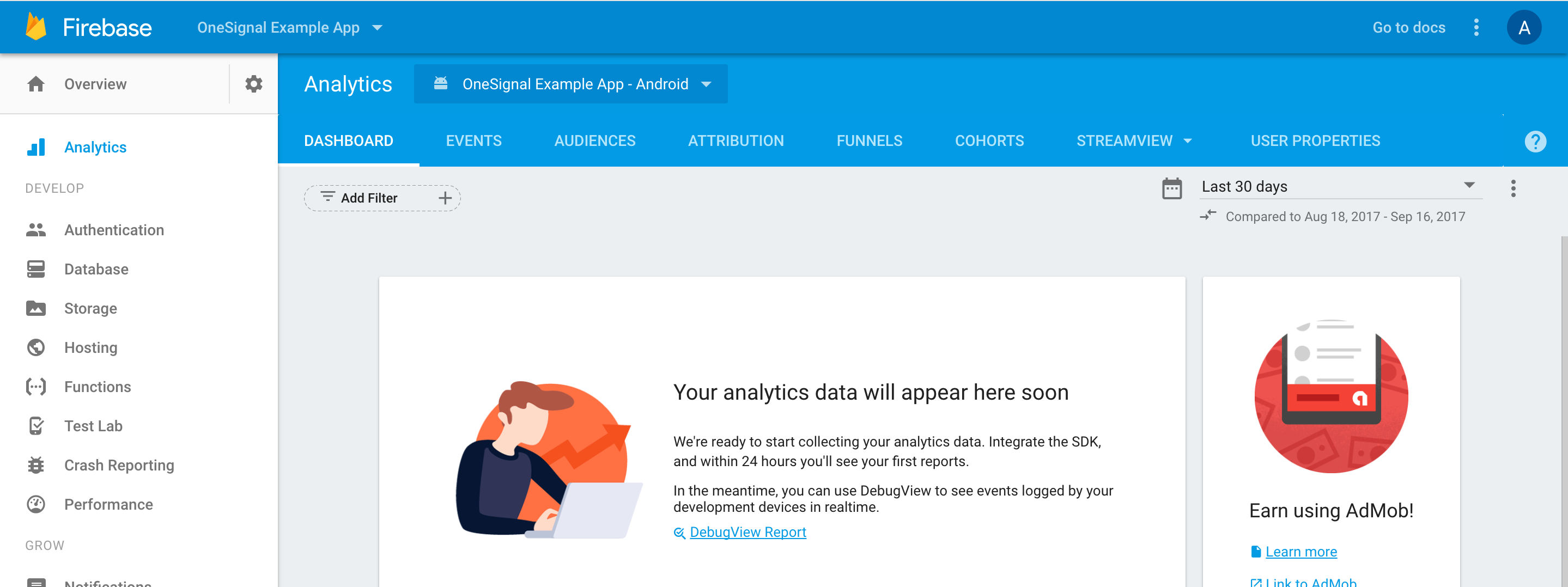Screen dimensions: 1568x587
Task: Open the OneSignal Example App - Android selector
Action: pos(570,84)
